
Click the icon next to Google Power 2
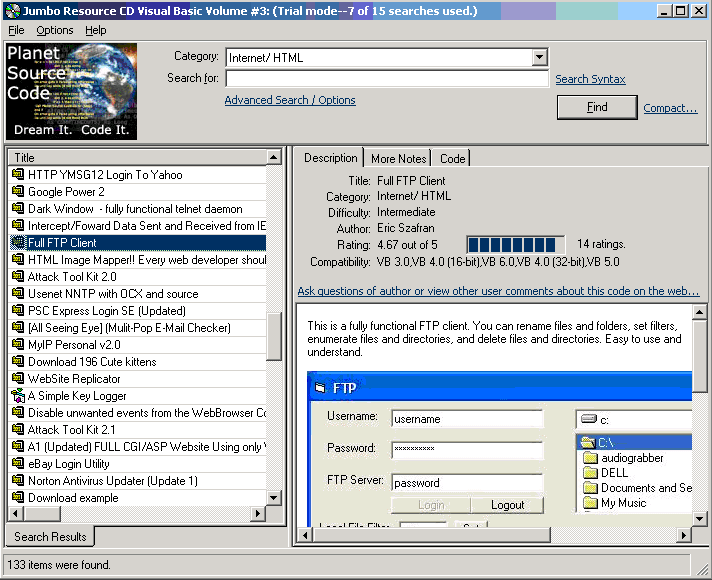coord(18,191)
